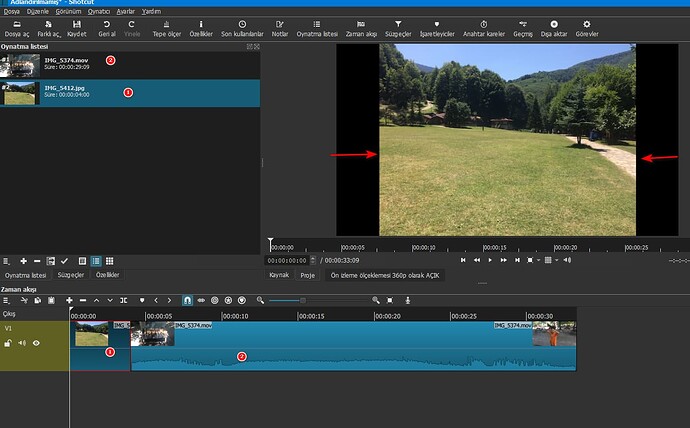Open the Özellikler toolbar button
This screenshot has width=690, height=428.
point(201,29)
